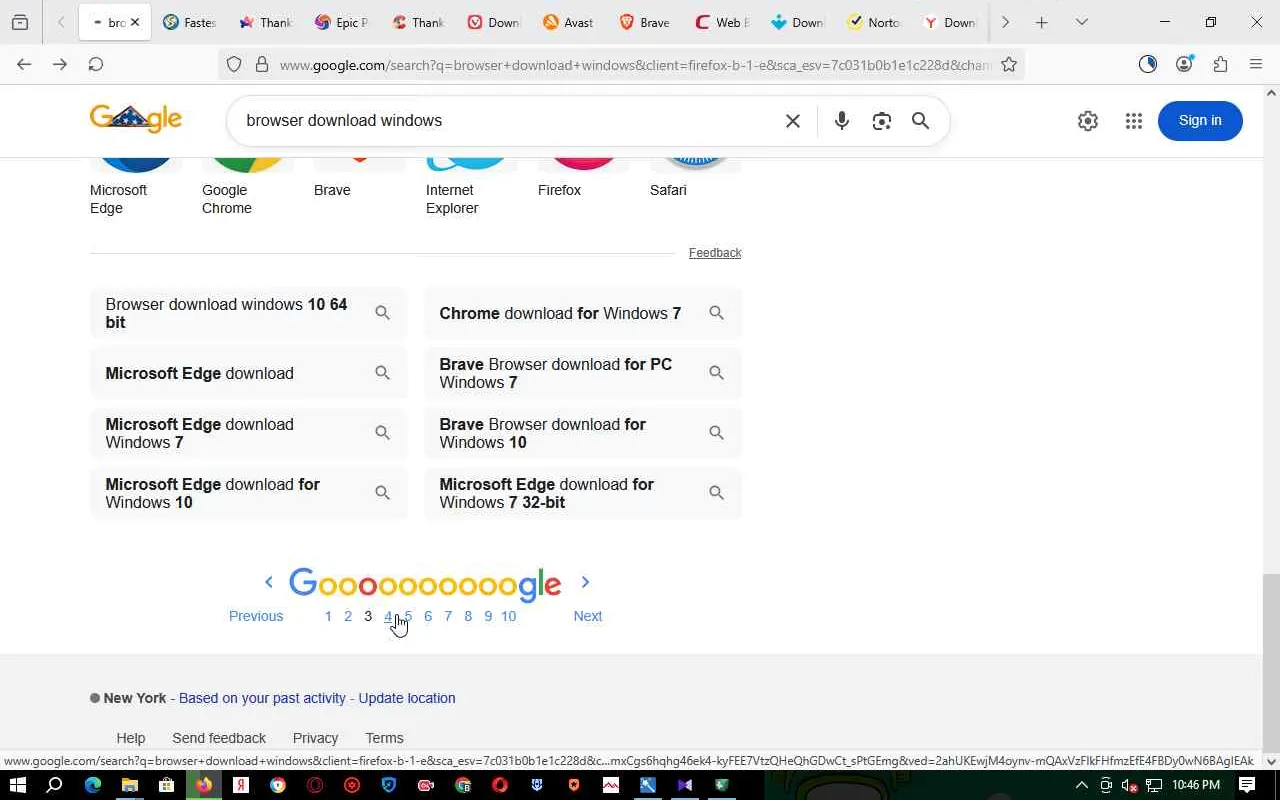Viewport: 1280px width, 800px height.
Task: Bookmark this page with the star icon
Action: pyautogui.click(x=1009, y=65)
